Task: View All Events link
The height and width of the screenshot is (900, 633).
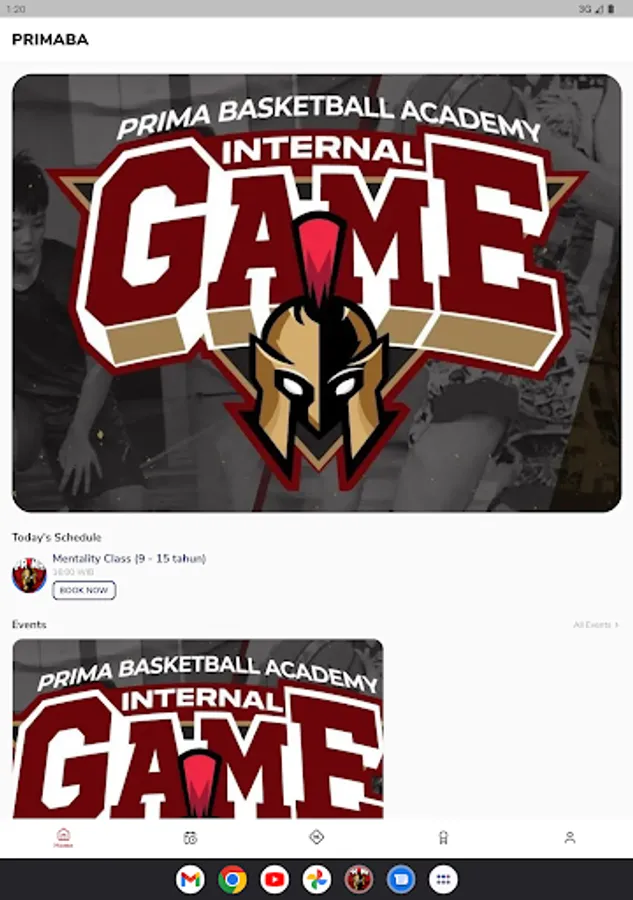Action: point(592,624)
